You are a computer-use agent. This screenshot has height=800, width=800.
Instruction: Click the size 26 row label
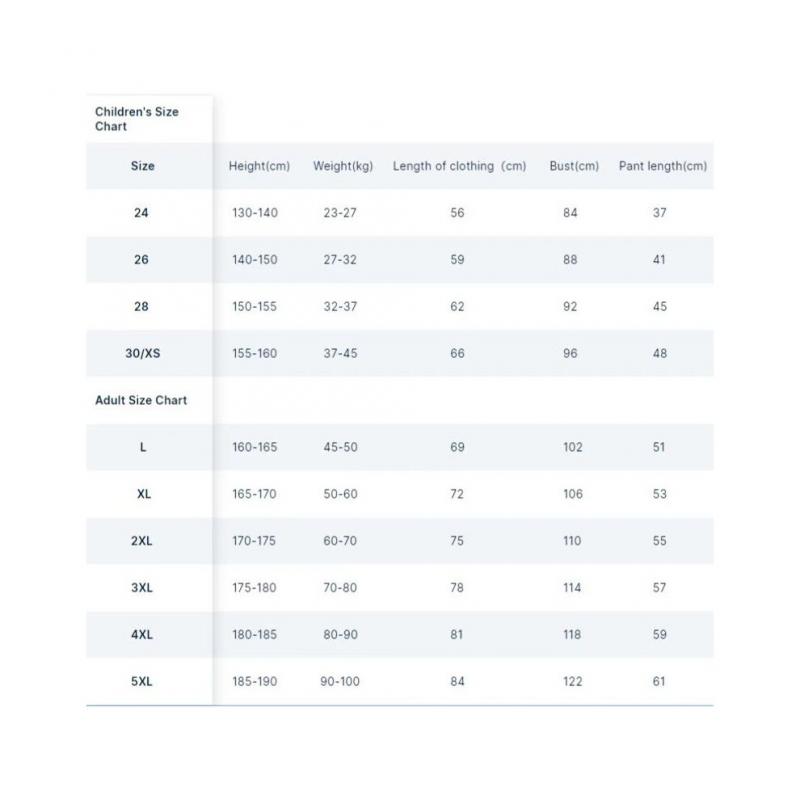(141, 260)
